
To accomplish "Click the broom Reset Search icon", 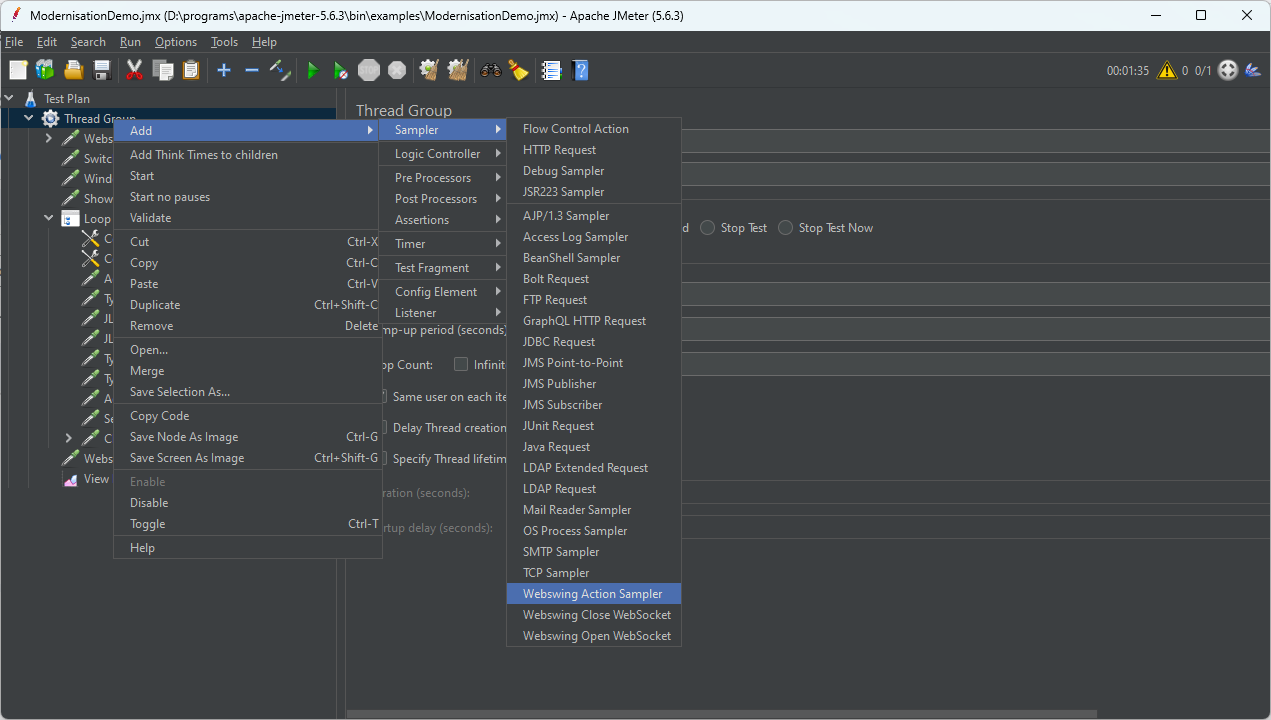I will point(518,70).
